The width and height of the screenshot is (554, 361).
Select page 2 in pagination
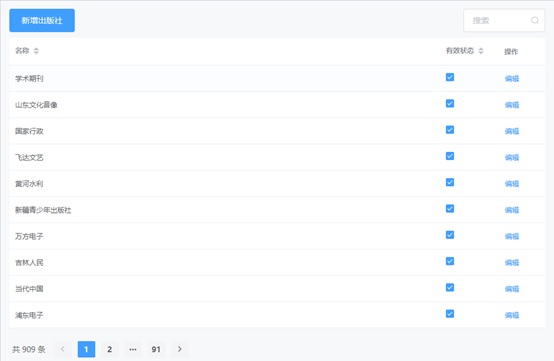click(110, 349)
